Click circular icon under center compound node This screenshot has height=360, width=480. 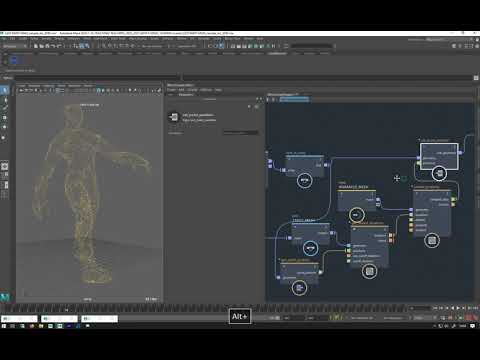coord(369,271)
